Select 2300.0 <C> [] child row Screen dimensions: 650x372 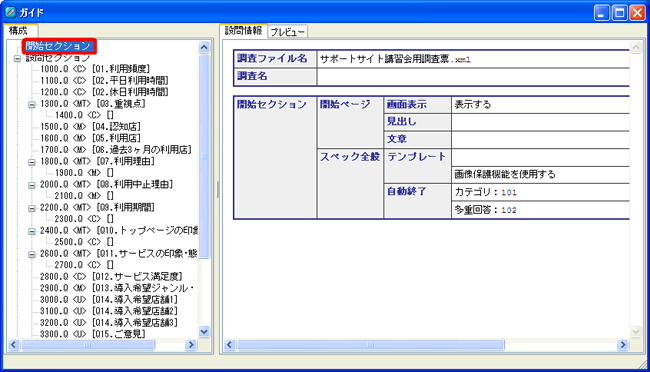[x=84, y=219]
